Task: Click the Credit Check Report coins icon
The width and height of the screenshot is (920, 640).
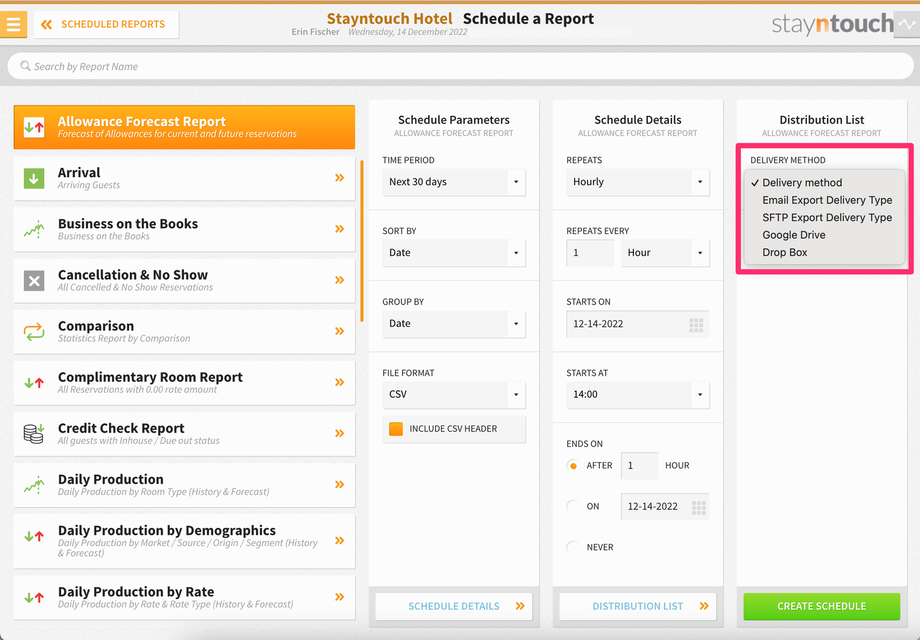Action: point(34,434)
